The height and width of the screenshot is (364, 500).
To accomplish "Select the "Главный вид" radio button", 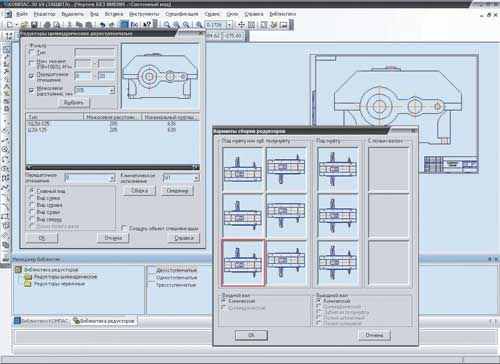I will [x=32, y=191].
